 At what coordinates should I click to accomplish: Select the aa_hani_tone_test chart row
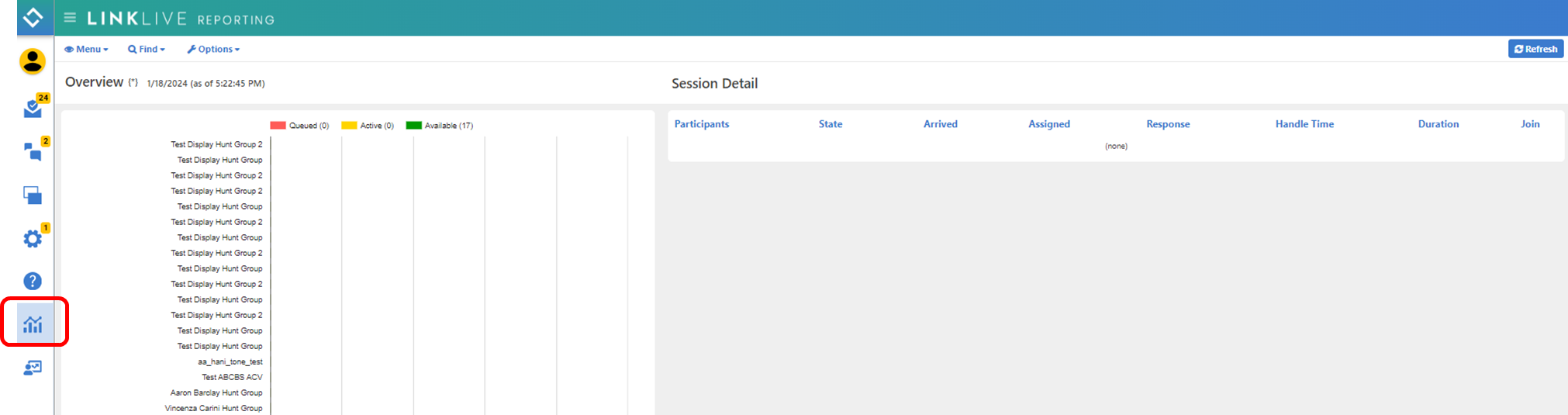230,362
